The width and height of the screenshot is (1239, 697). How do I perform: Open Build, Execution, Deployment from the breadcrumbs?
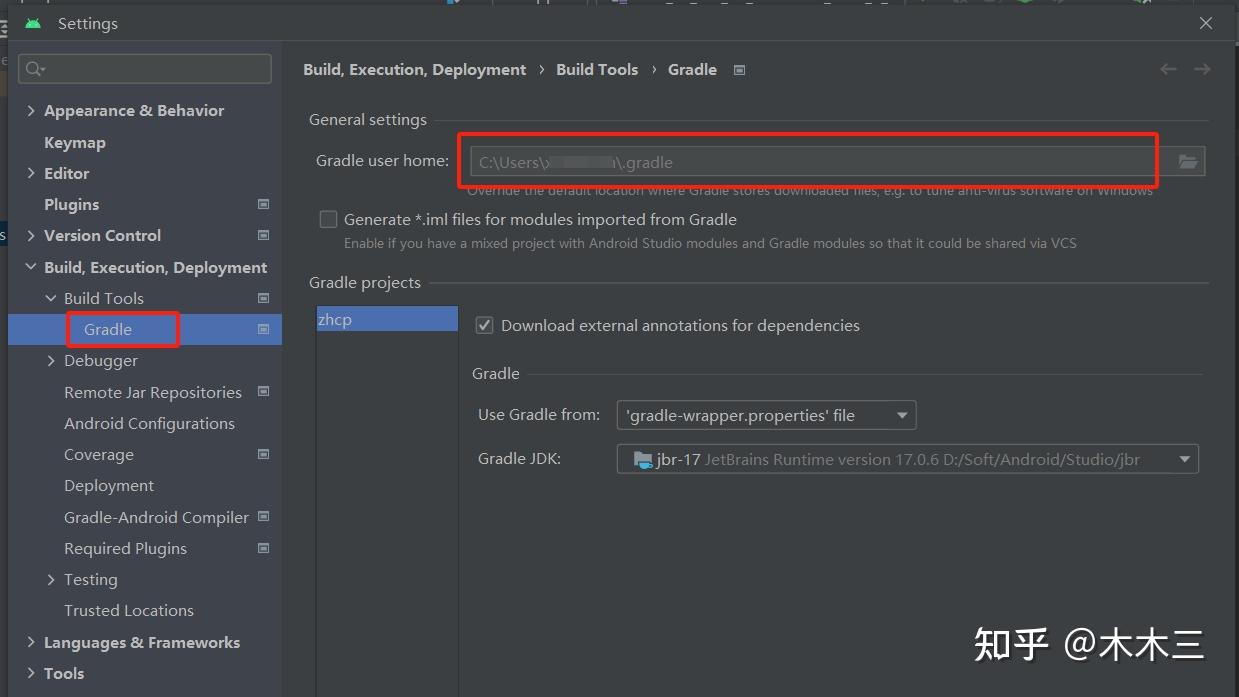pos(414,69)
